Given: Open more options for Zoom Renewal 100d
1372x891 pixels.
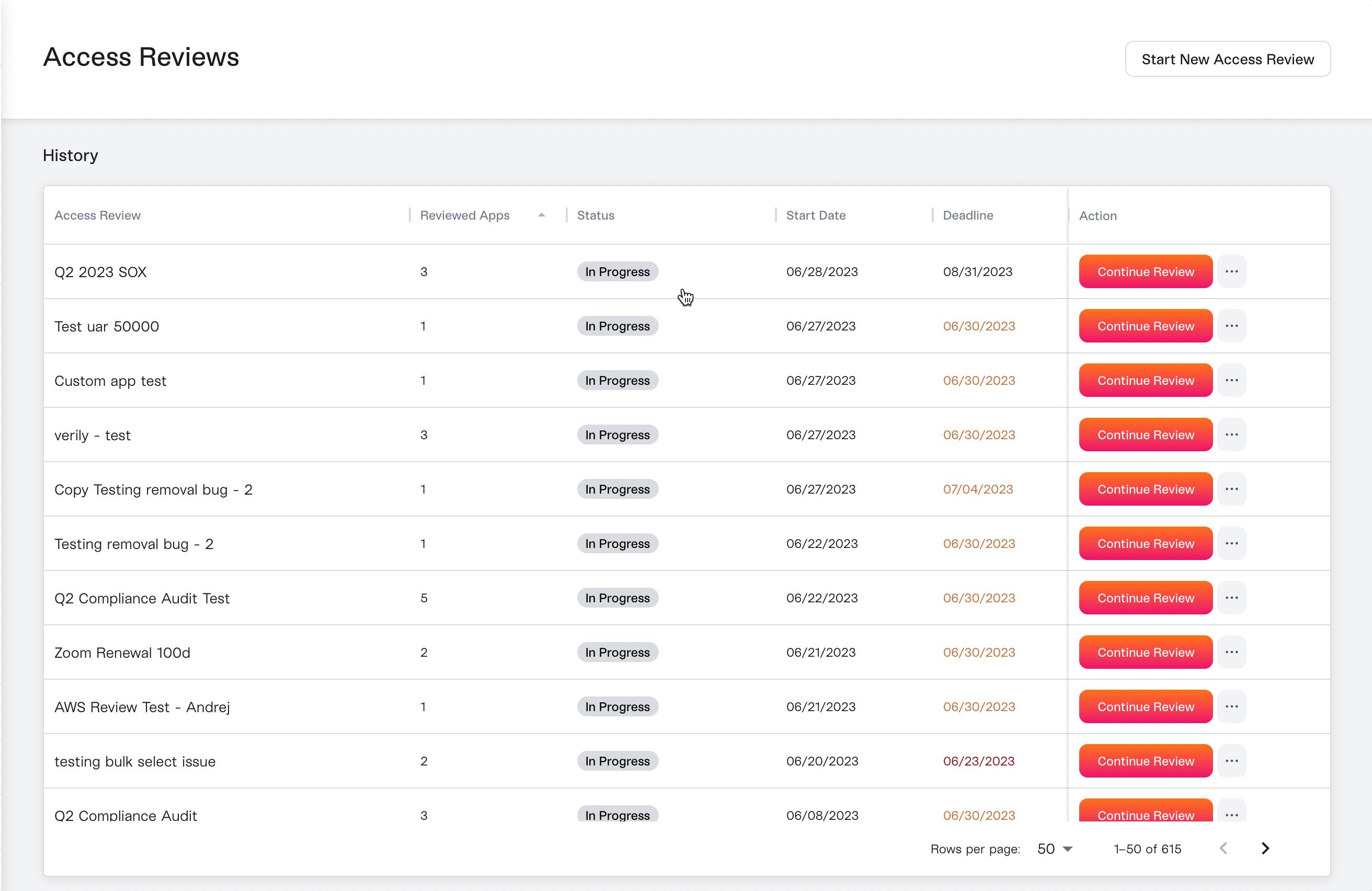Looking at the screenshot, I should point(1232,652).
